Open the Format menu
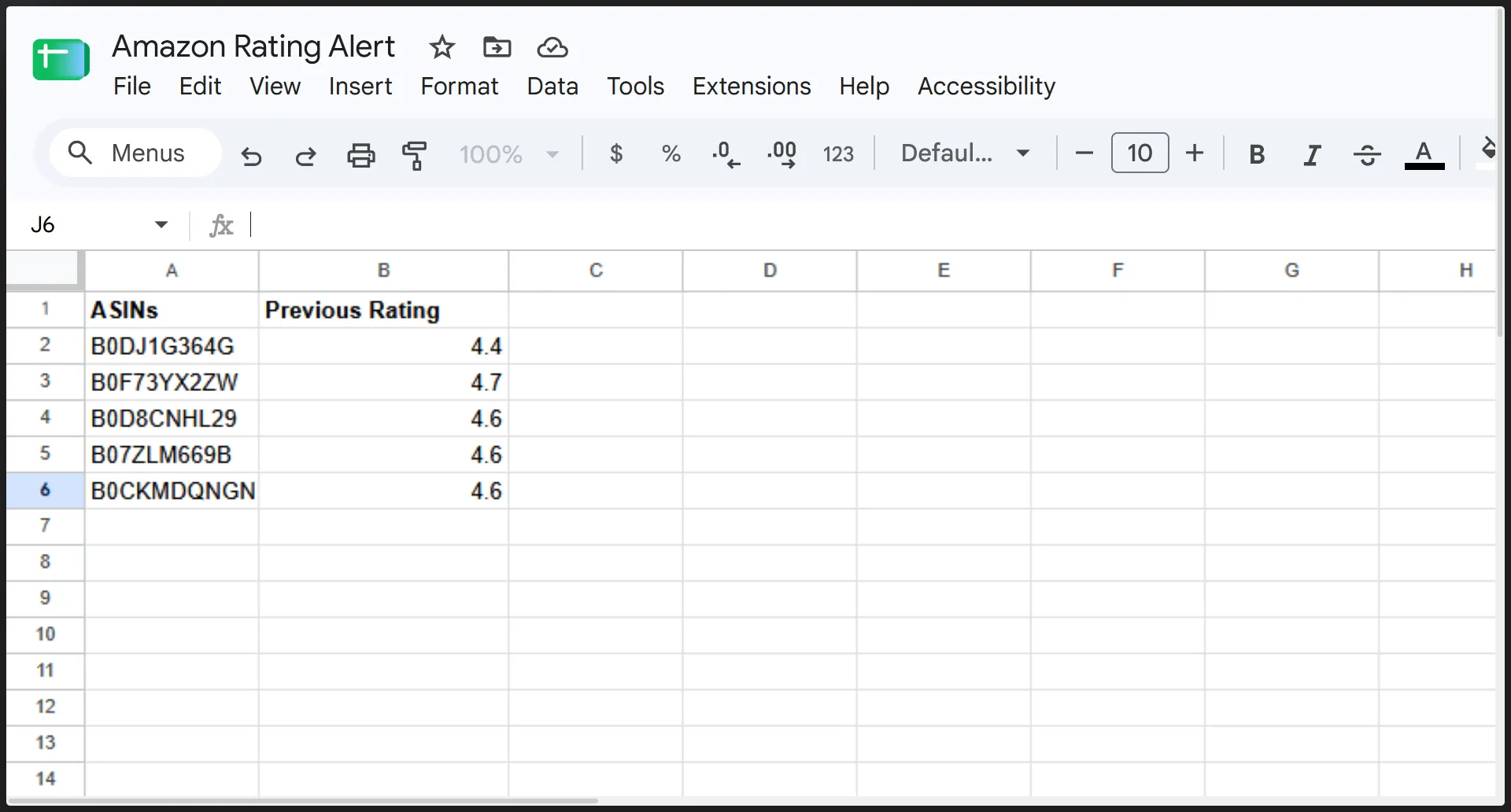 [460, 86]
